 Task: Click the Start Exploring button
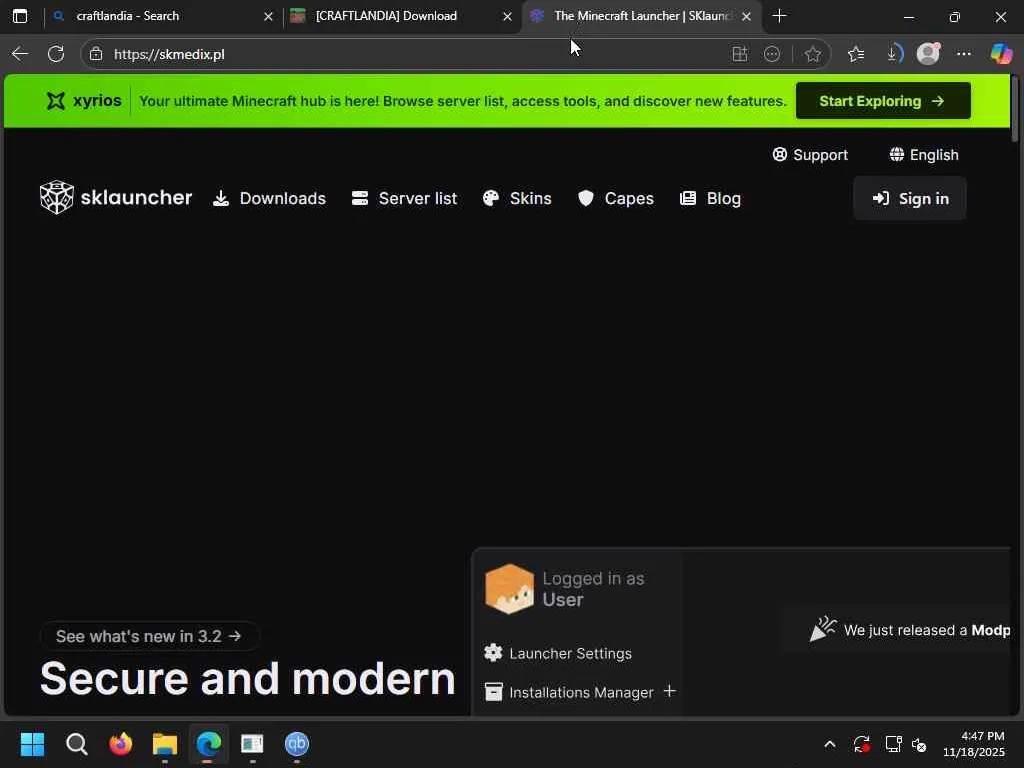[883, 101]
